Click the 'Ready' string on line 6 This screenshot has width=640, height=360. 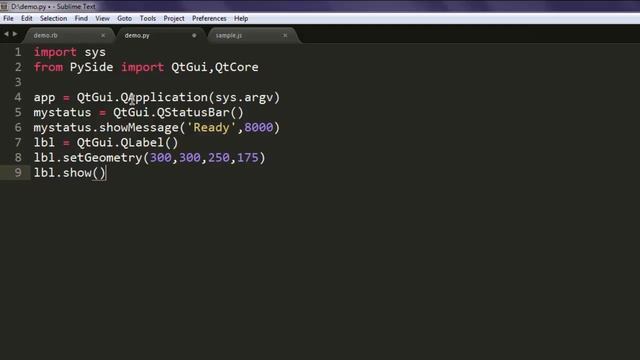tap(211, 127)
